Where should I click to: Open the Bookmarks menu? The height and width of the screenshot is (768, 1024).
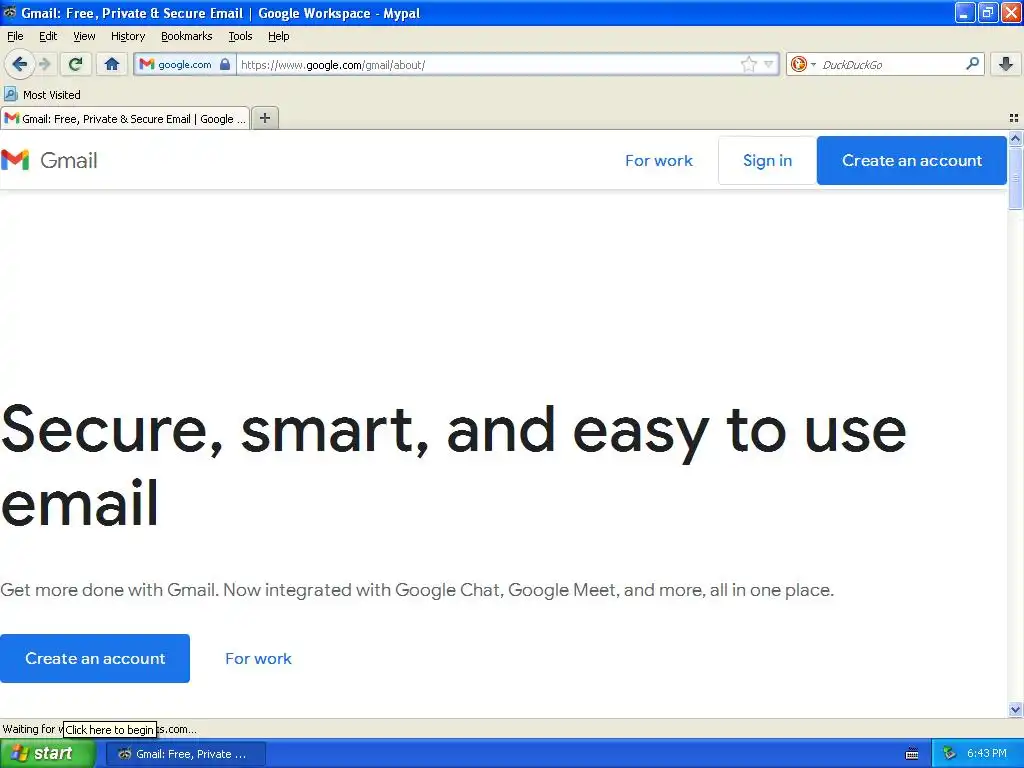[x=187, y=37]
